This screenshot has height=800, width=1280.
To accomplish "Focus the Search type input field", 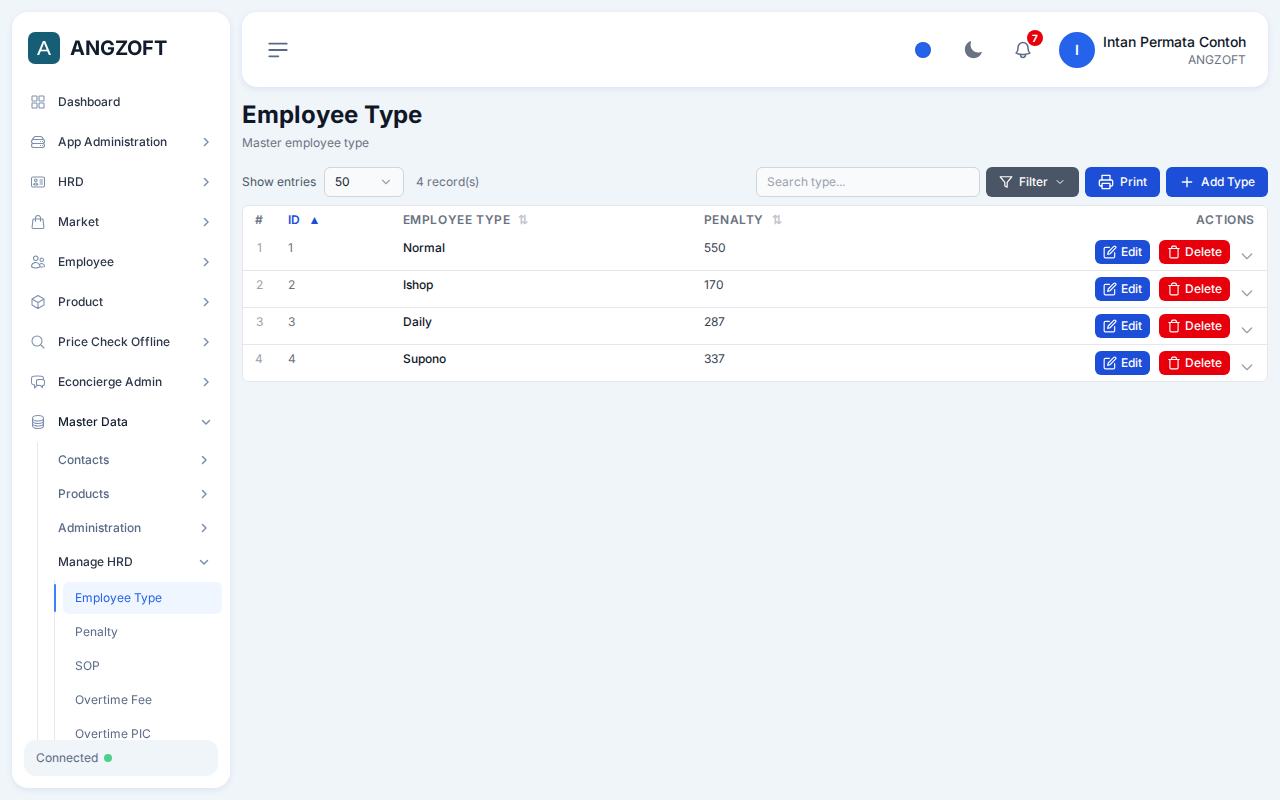I will pyautogui.click(x=868, y=182).
